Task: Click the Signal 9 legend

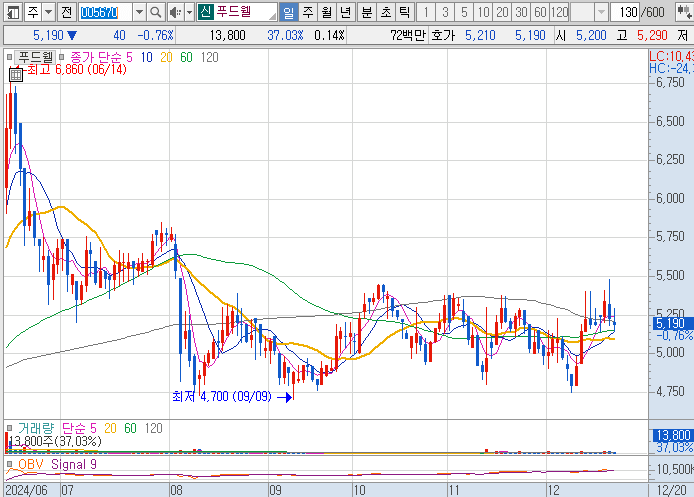Action: pos(73,464)
